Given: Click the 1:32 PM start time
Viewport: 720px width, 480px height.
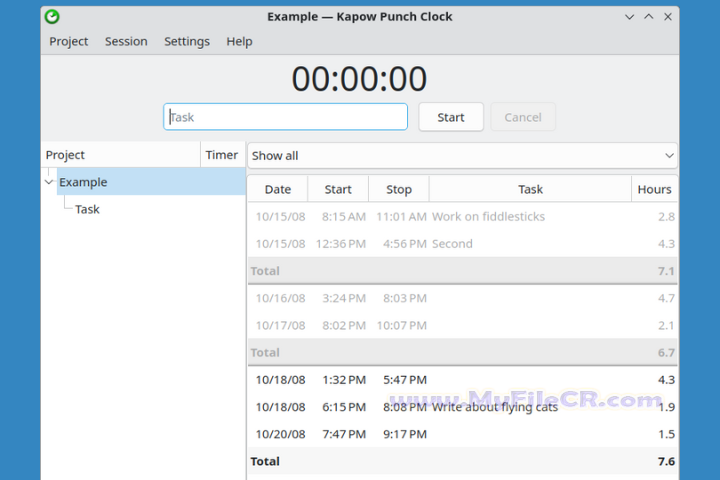Looking at the screenshot, I should point(344,380).
